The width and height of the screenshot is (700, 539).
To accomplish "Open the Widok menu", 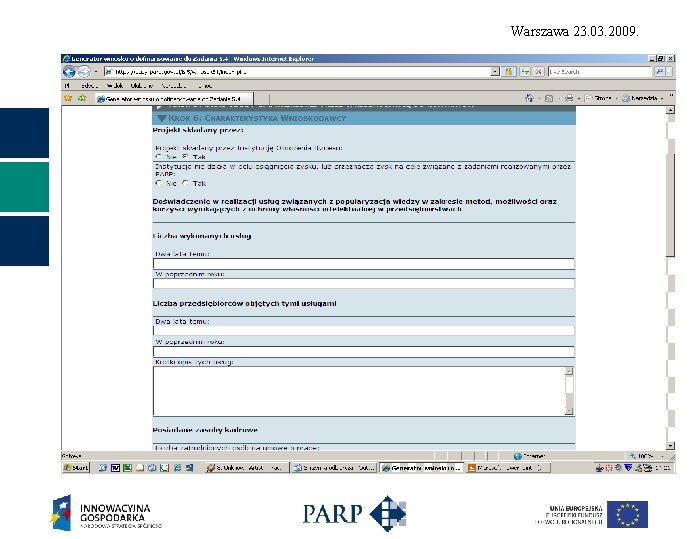I will tap(115, 85).
